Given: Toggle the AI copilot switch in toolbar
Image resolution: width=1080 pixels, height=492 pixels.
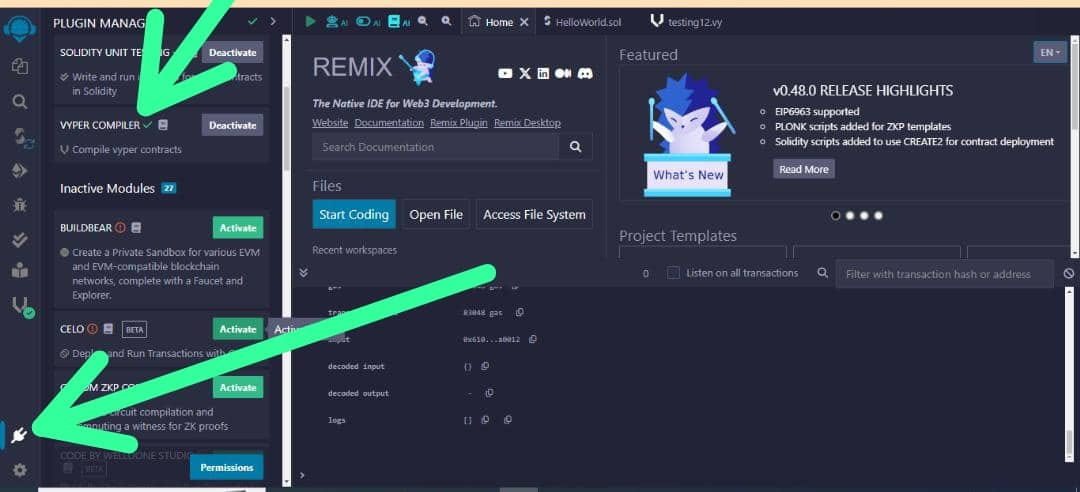Looking at the screenshot, I should (366, 21).
